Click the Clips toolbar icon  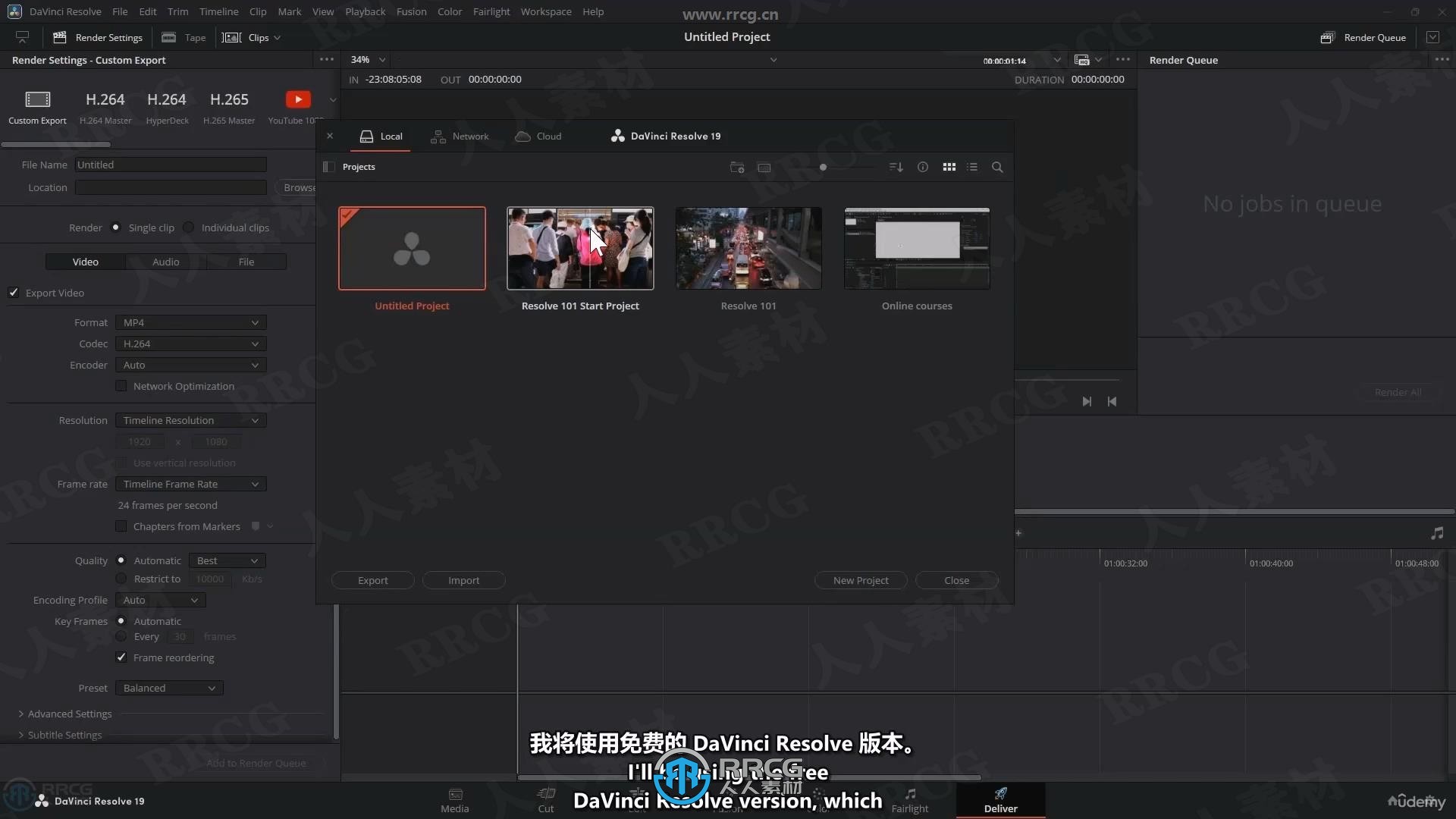pyautogui.click(x=231, y=37)
